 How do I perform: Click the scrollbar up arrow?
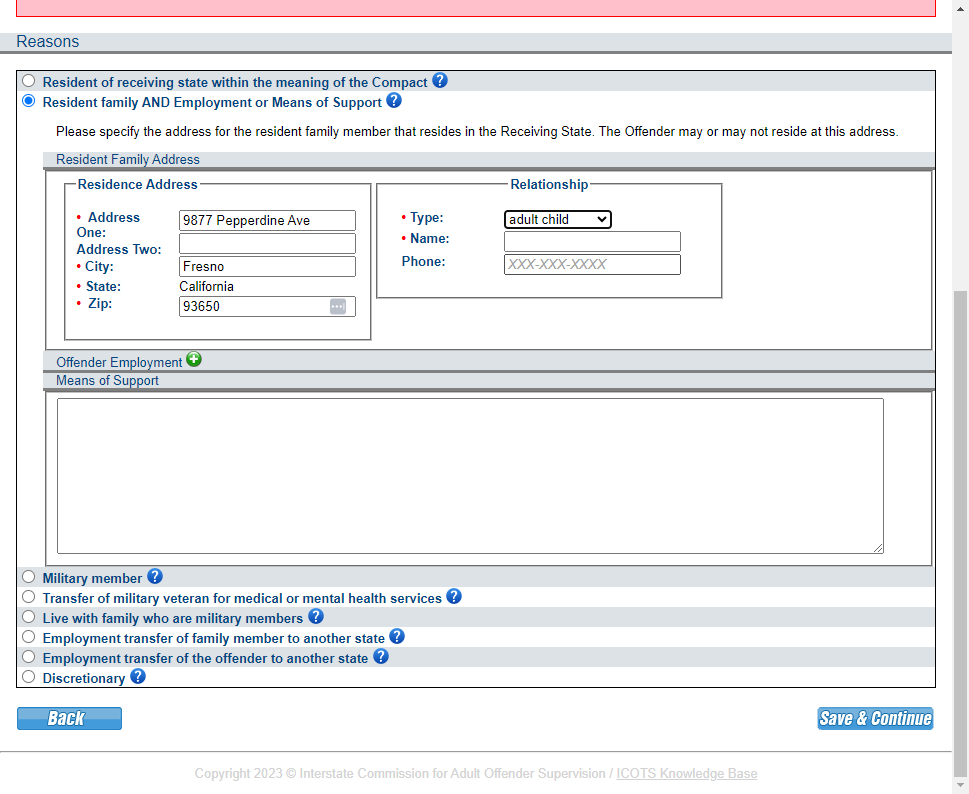(960, 9)
